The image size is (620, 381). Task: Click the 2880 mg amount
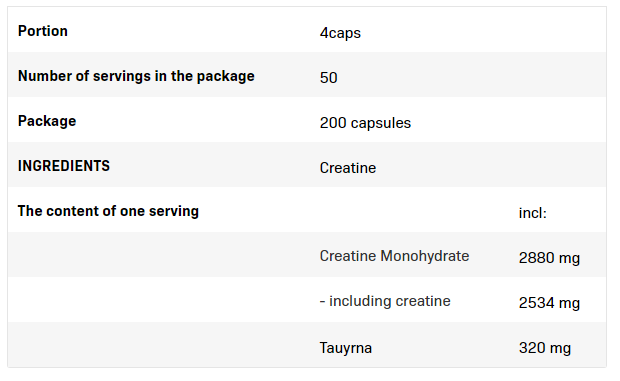(x=549, y=258)
